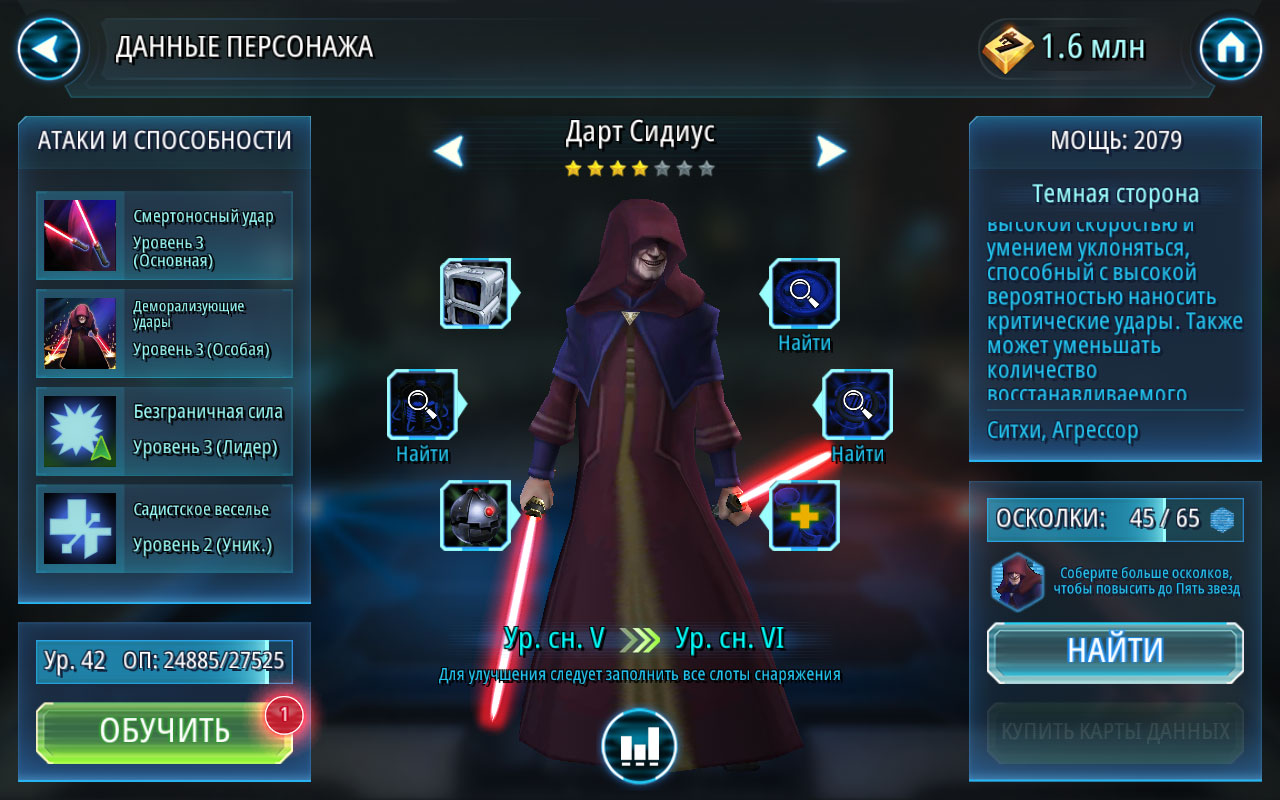Open the Безграничная сила leader ability

tap(165, 430)
